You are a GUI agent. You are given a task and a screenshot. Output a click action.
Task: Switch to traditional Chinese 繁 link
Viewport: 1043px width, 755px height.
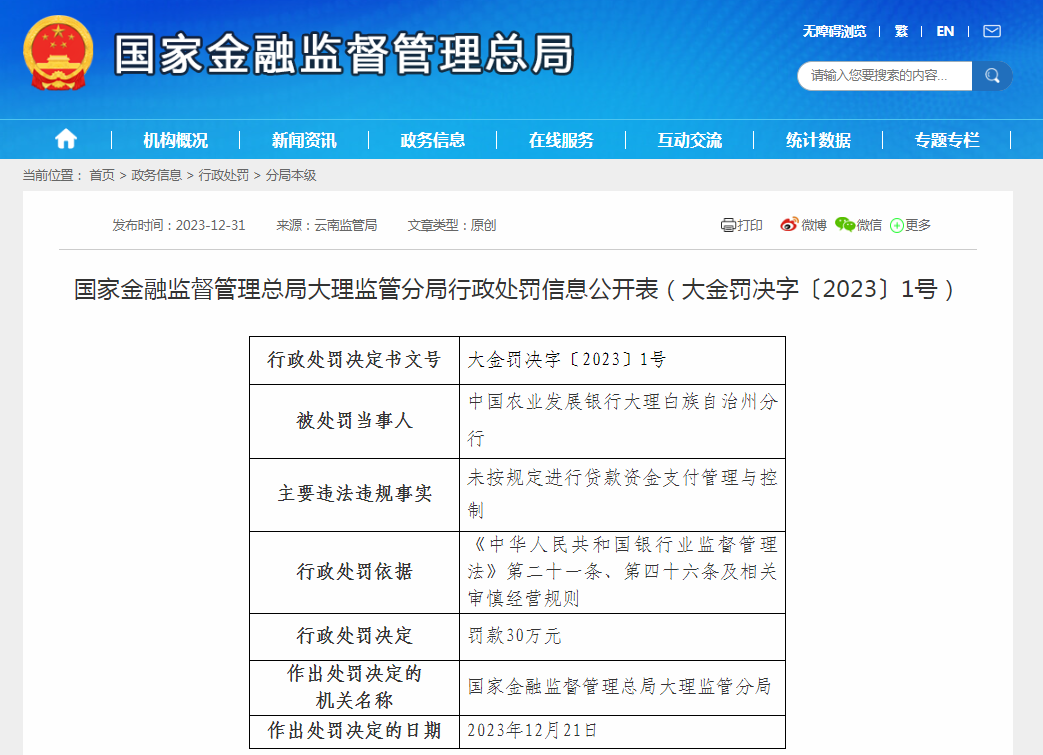(x=901, y=31)
